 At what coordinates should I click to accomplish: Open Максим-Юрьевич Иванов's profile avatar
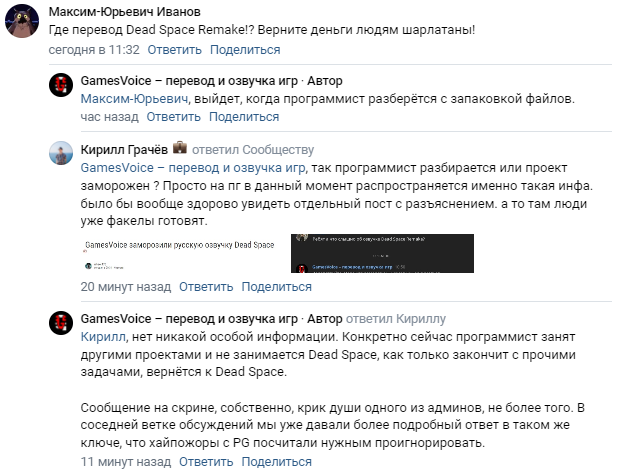pos(25,22)
